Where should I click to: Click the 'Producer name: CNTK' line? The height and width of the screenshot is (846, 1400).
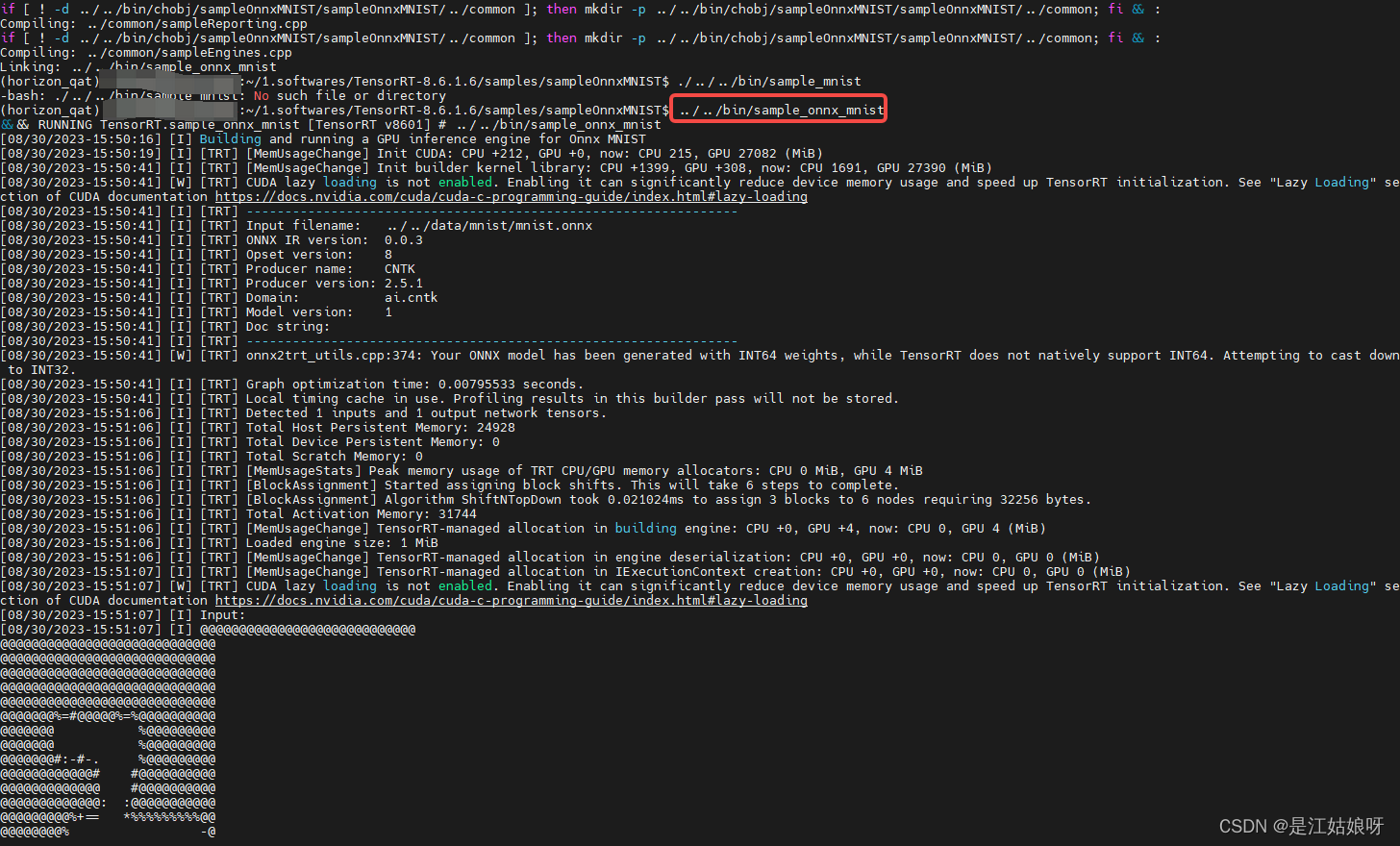pyautogui.click(x=208, y=269)
